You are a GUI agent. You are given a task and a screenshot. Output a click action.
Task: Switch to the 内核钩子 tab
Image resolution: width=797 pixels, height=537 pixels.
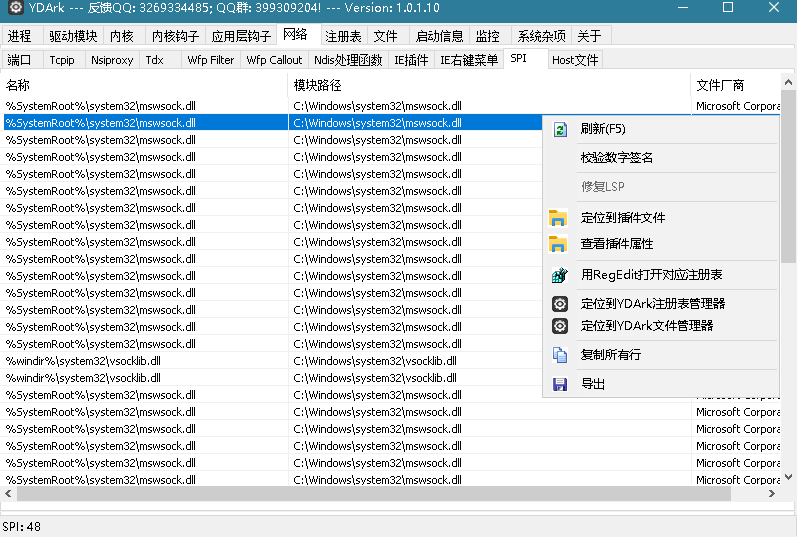tap(175, 36)
